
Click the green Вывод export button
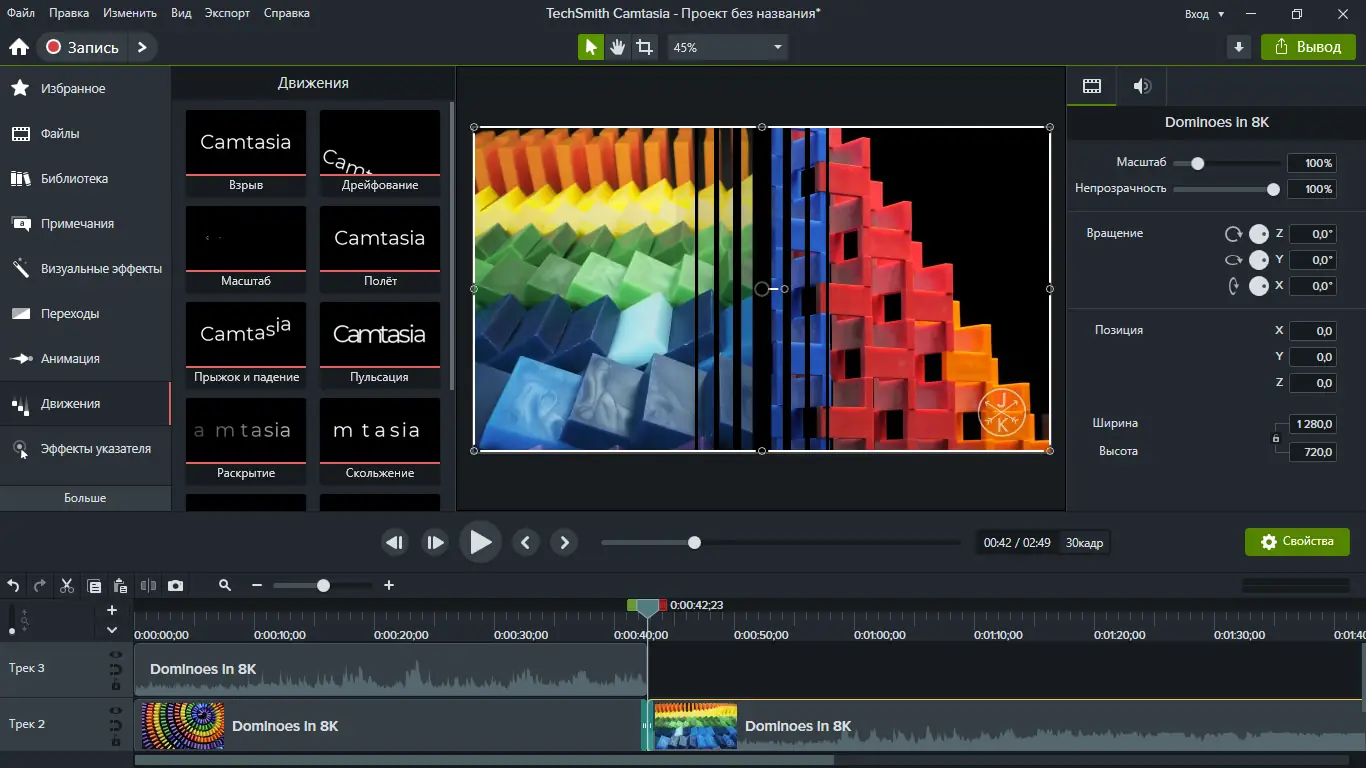[1308, 47]
